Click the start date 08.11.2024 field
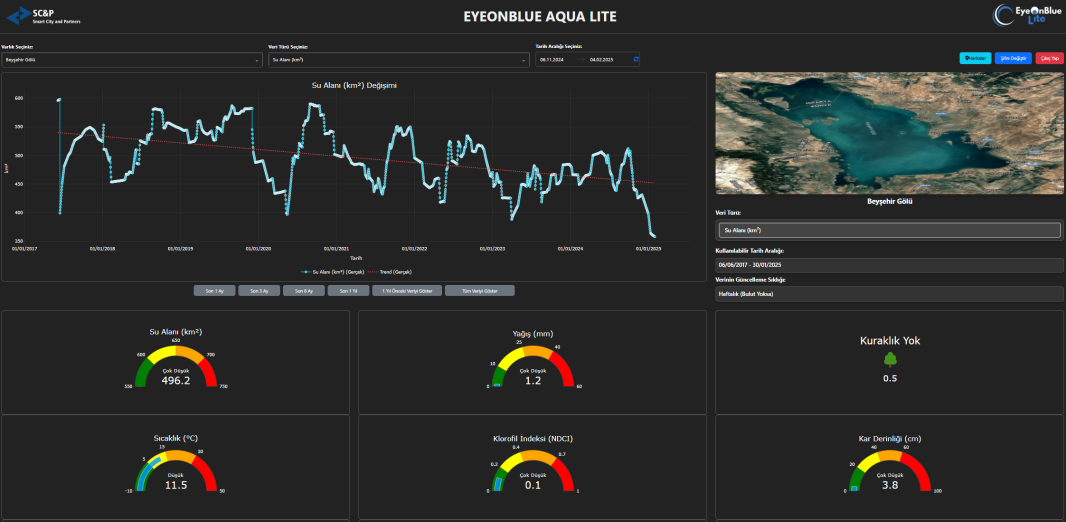This screenshot has width=1066, height=522. 552,60
